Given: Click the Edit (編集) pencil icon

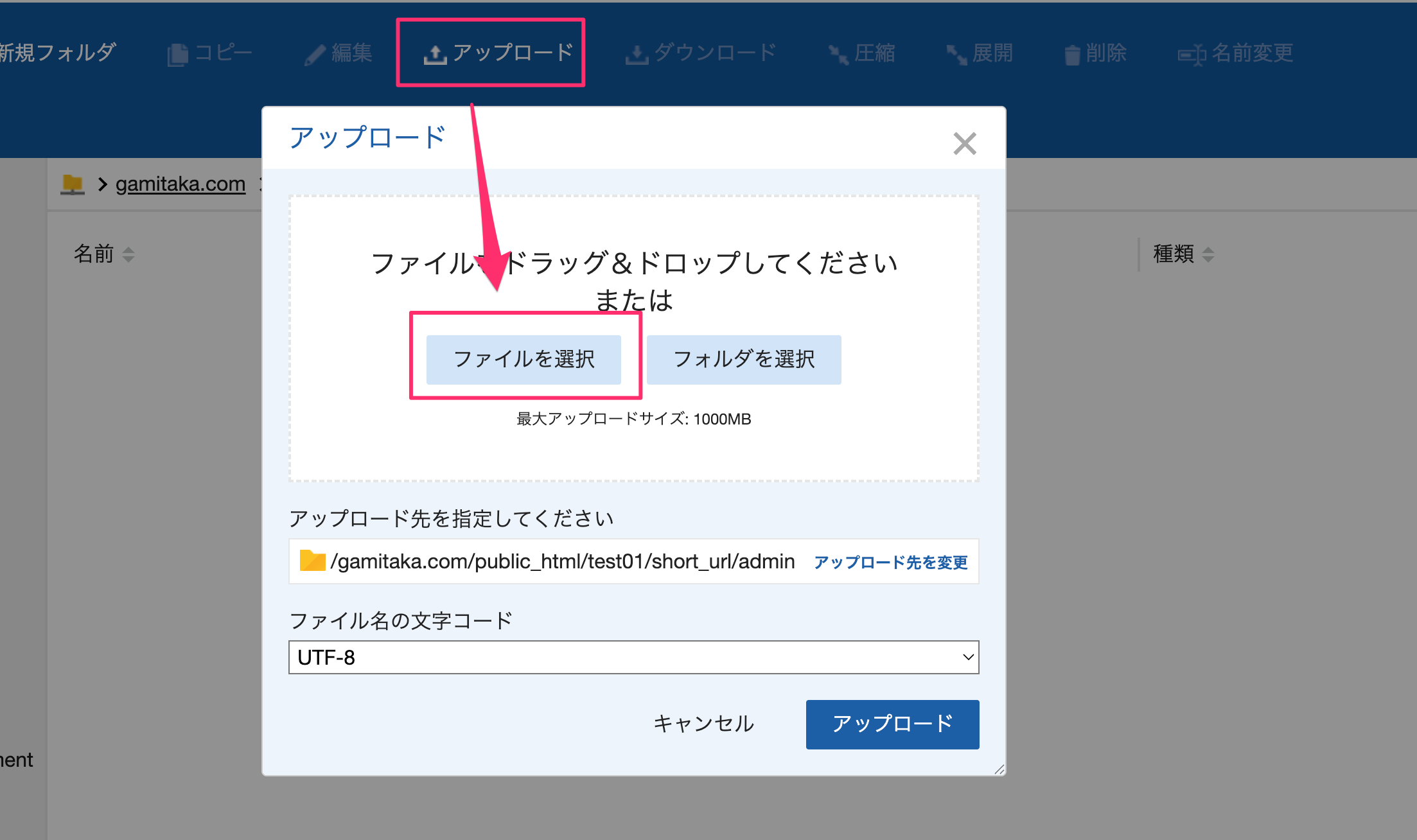Looking at the screenshot, I should [315, 55].
